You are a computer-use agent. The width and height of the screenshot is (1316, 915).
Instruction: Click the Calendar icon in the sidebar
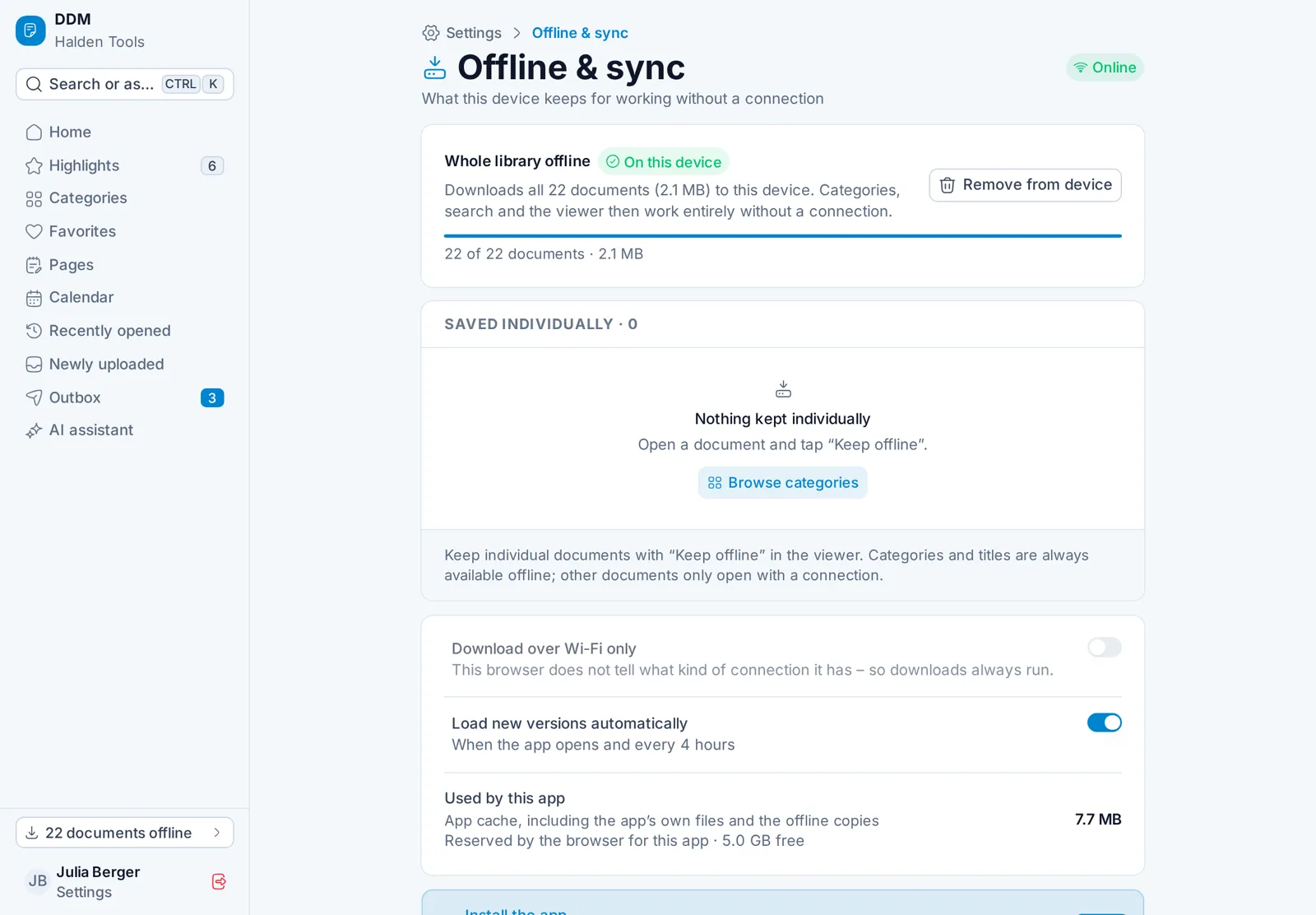click(34, 298)
